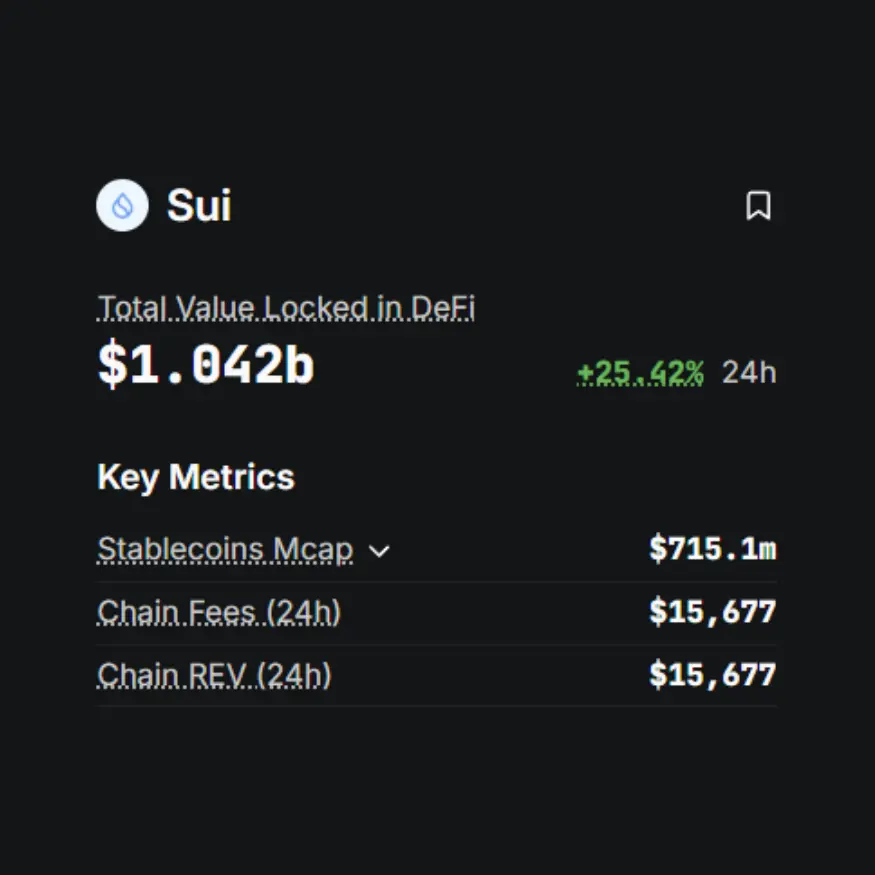Select the $1.042b TVL value

click(206, 366)
